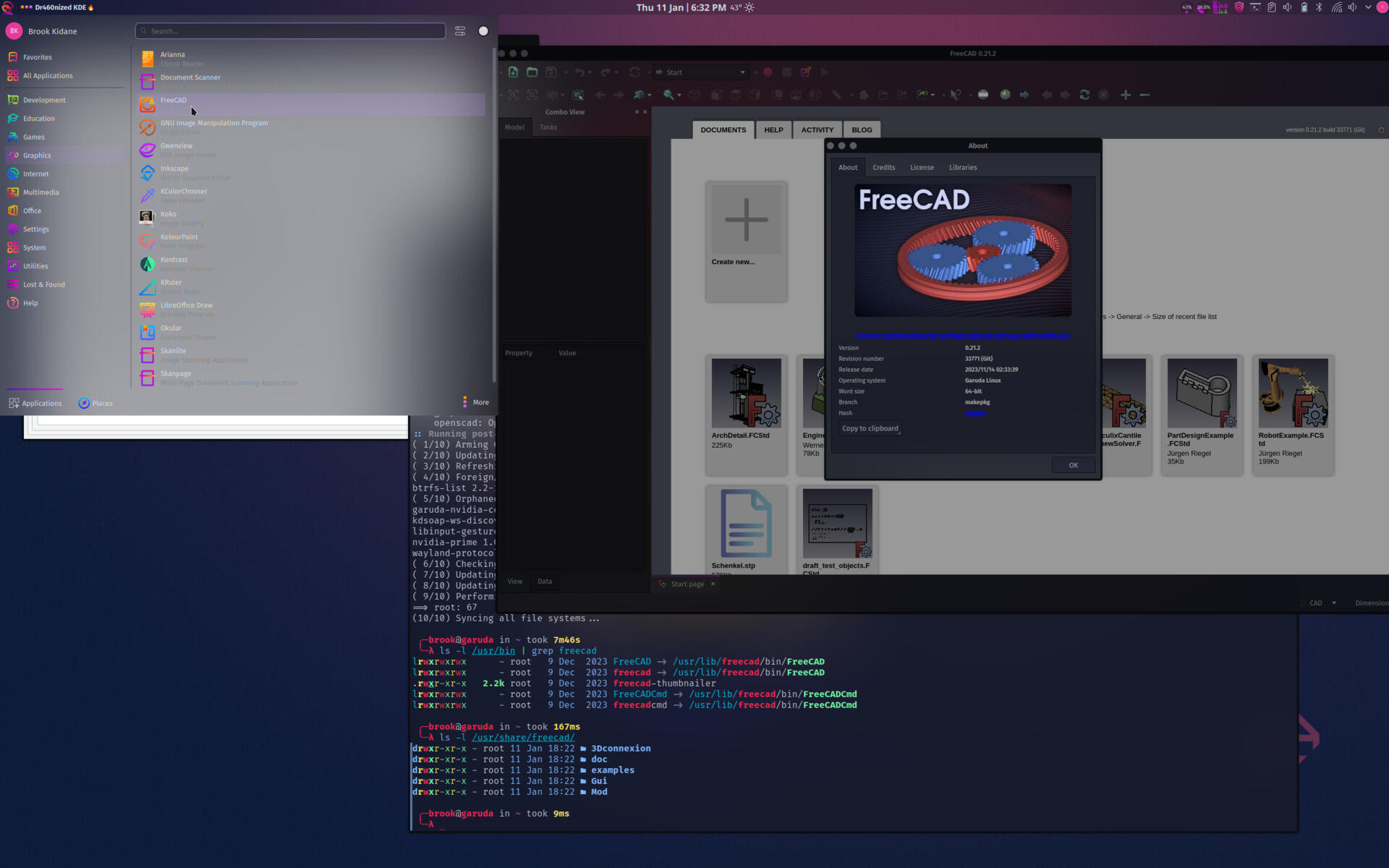Toggle floating of the Combo View panel
Viewport: 1389px width, 868px height.
point(637,112)
